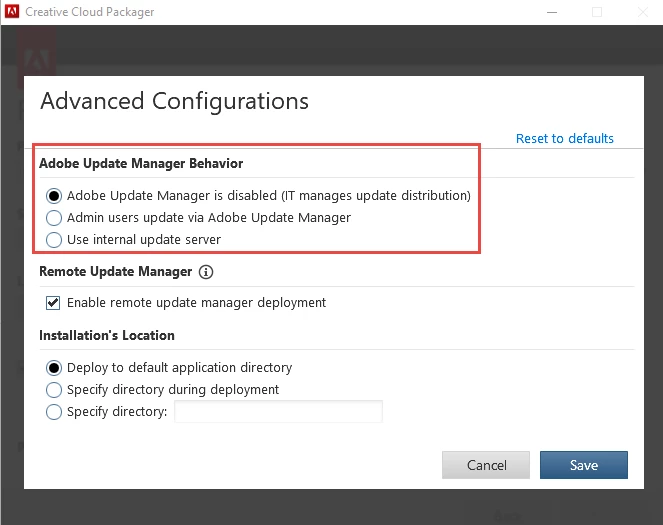Select Use internal update server radio

pos(54,240)
